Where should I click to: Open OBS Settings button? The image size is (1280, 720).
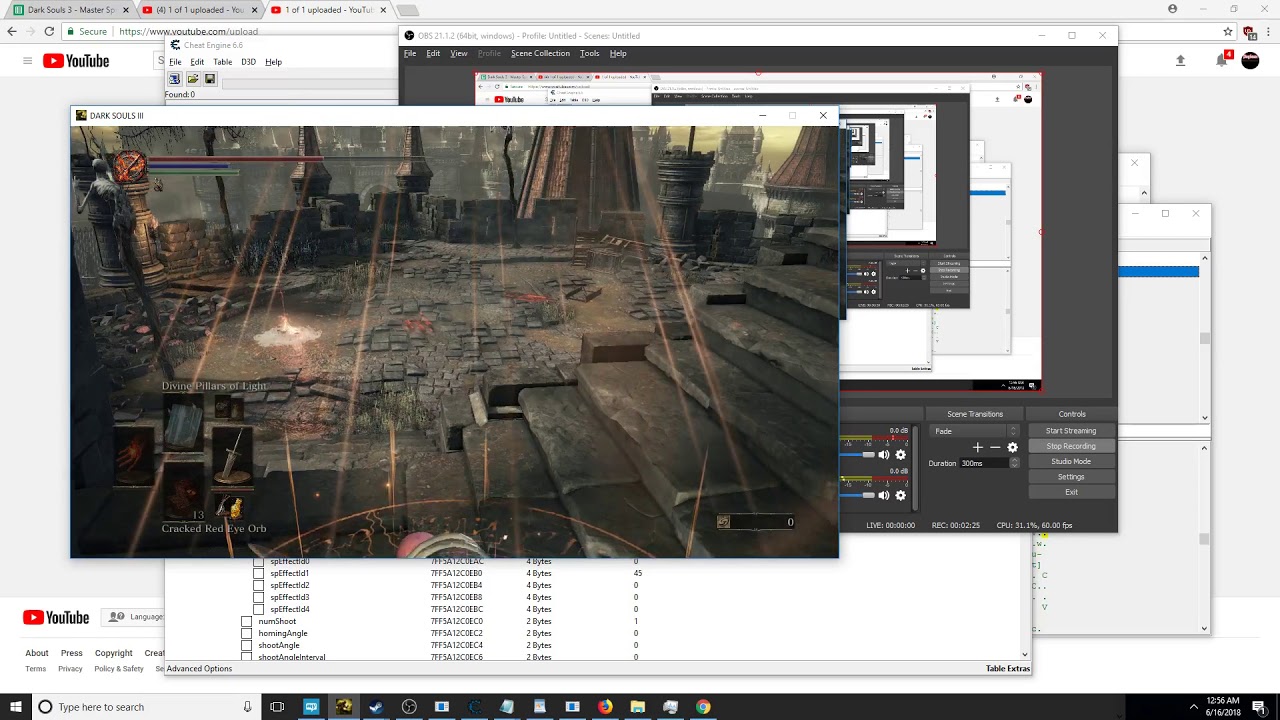[1071, 477]
